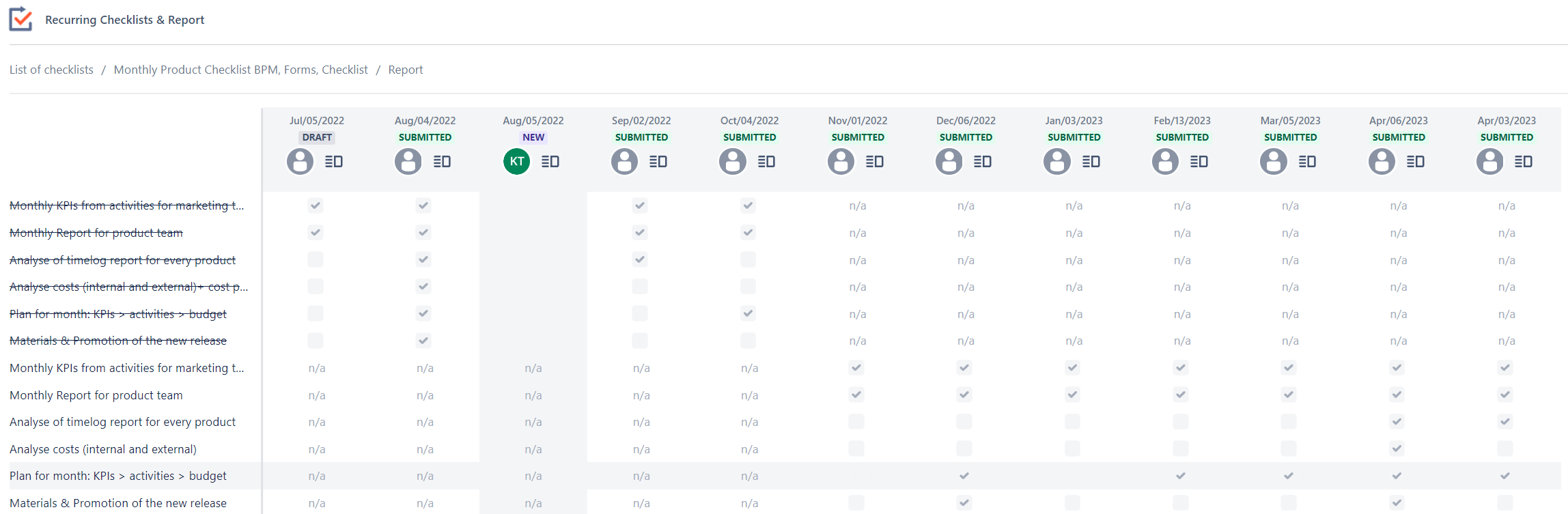Click n/a cell for Monthly KPIs Aug/05/2022
Screen dimensions: 1568x514
click(x=533, y=368)
